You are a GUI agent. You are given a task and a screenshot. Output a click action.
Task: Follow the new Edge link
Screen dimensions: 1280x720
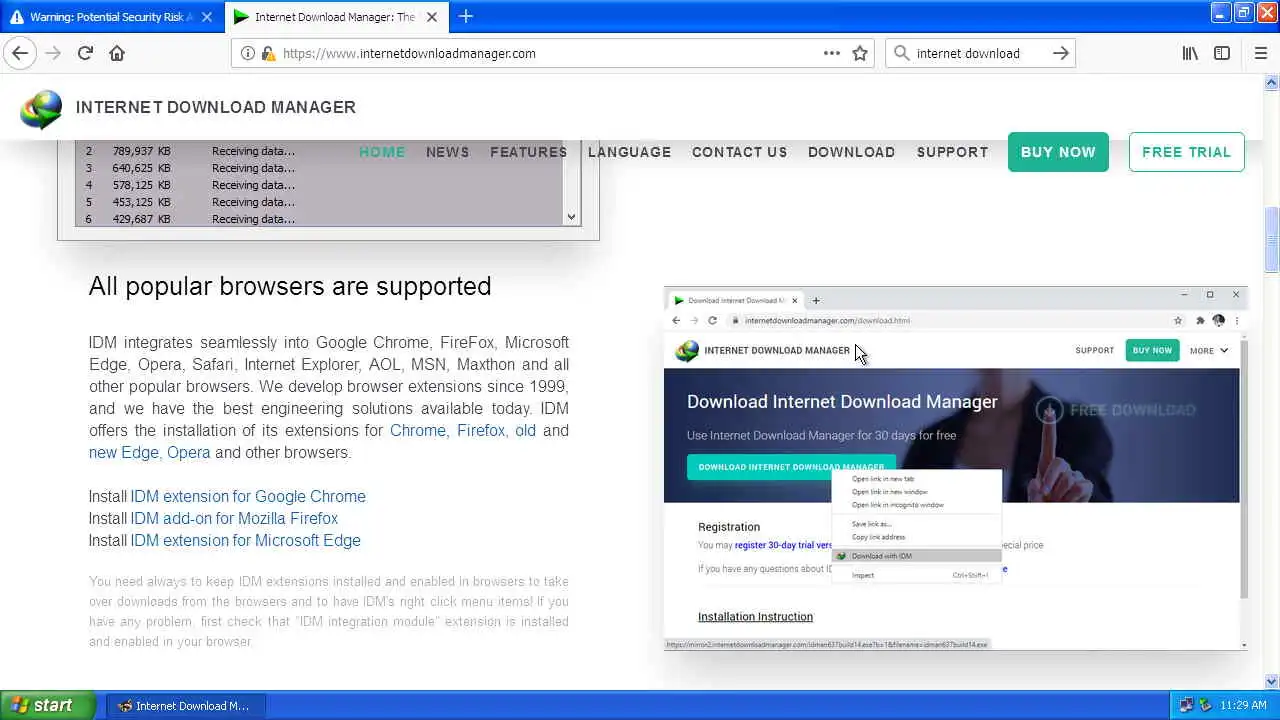tap(123, 452)
